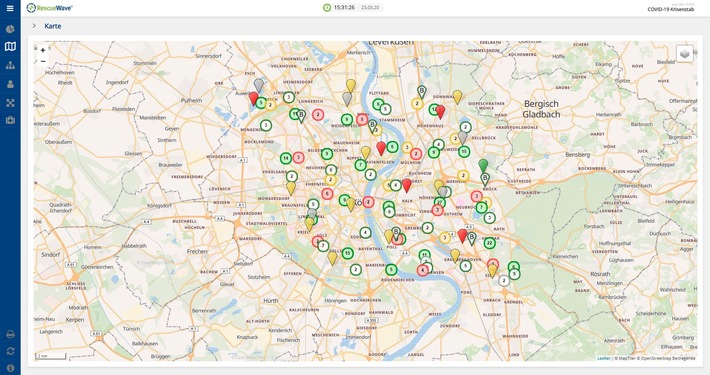The width and height of the screenshot is (710, 375).
Task: Open the person icon in sidebar
Action: [10, 84]
